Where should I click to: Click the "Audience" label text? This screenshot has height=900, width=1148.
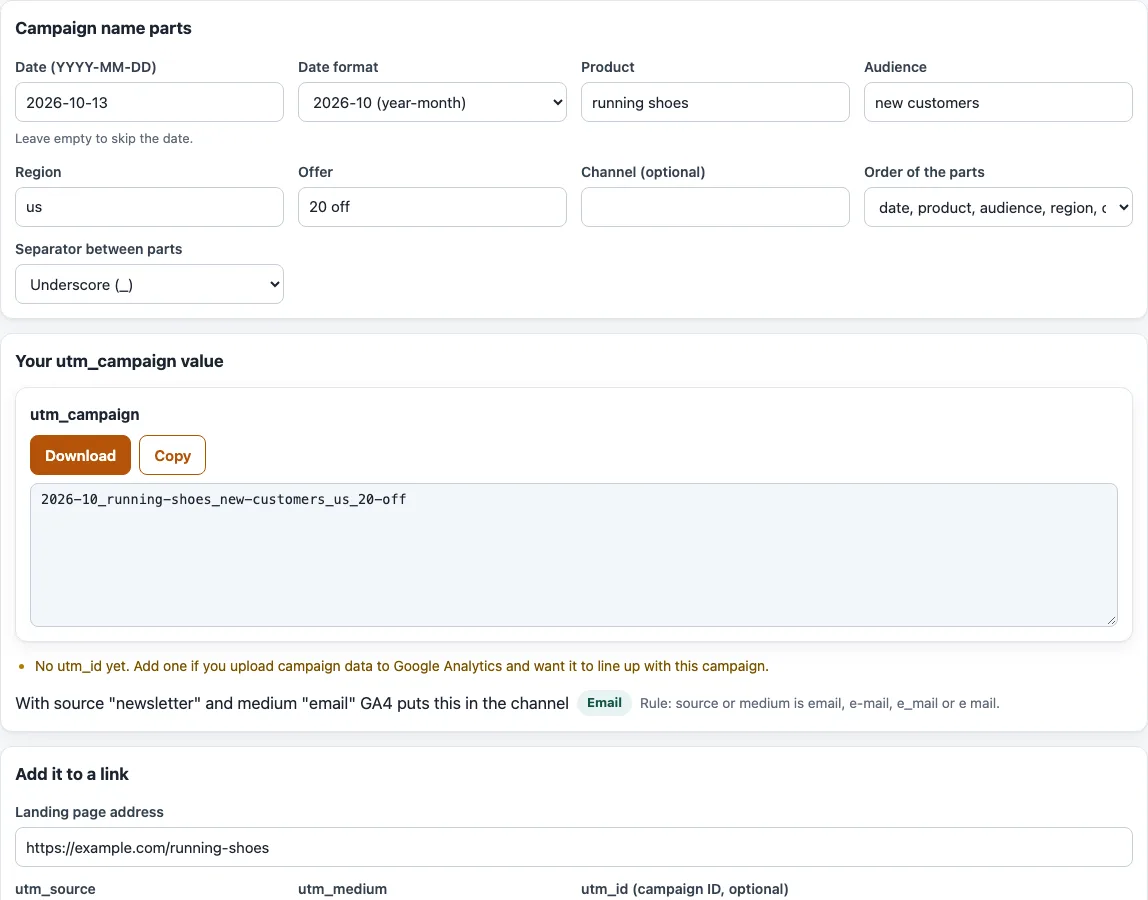coord(895,67)
